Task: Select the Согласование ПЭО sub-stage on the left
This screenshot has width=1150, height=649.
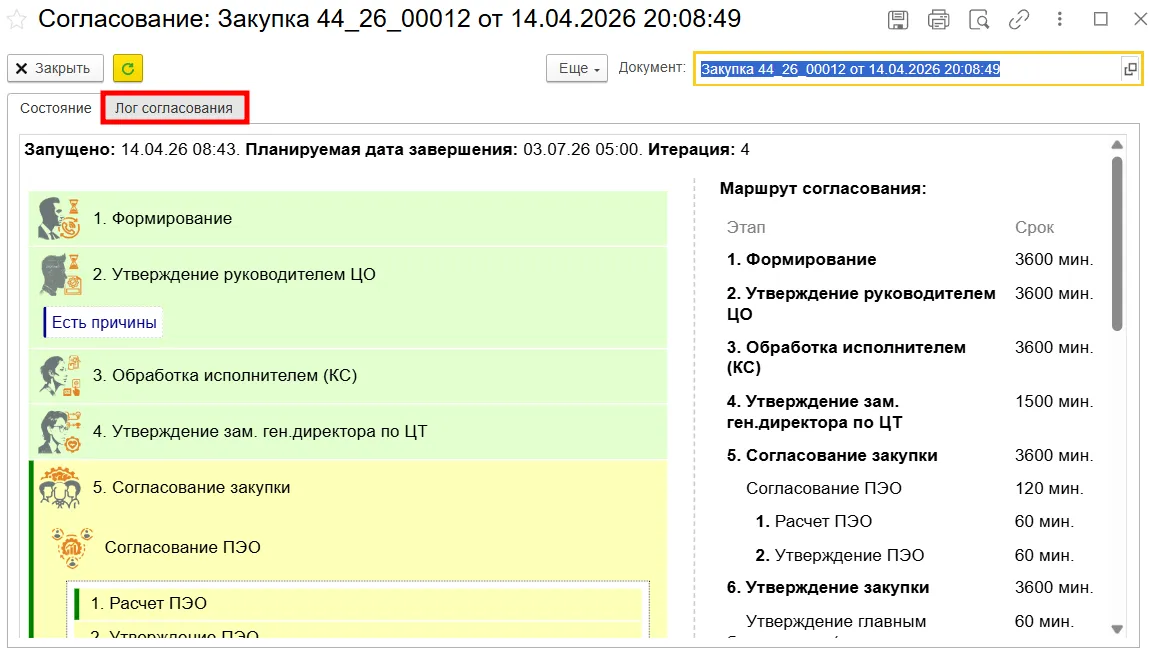Action: pyautogui.click(x=183, y=548)
